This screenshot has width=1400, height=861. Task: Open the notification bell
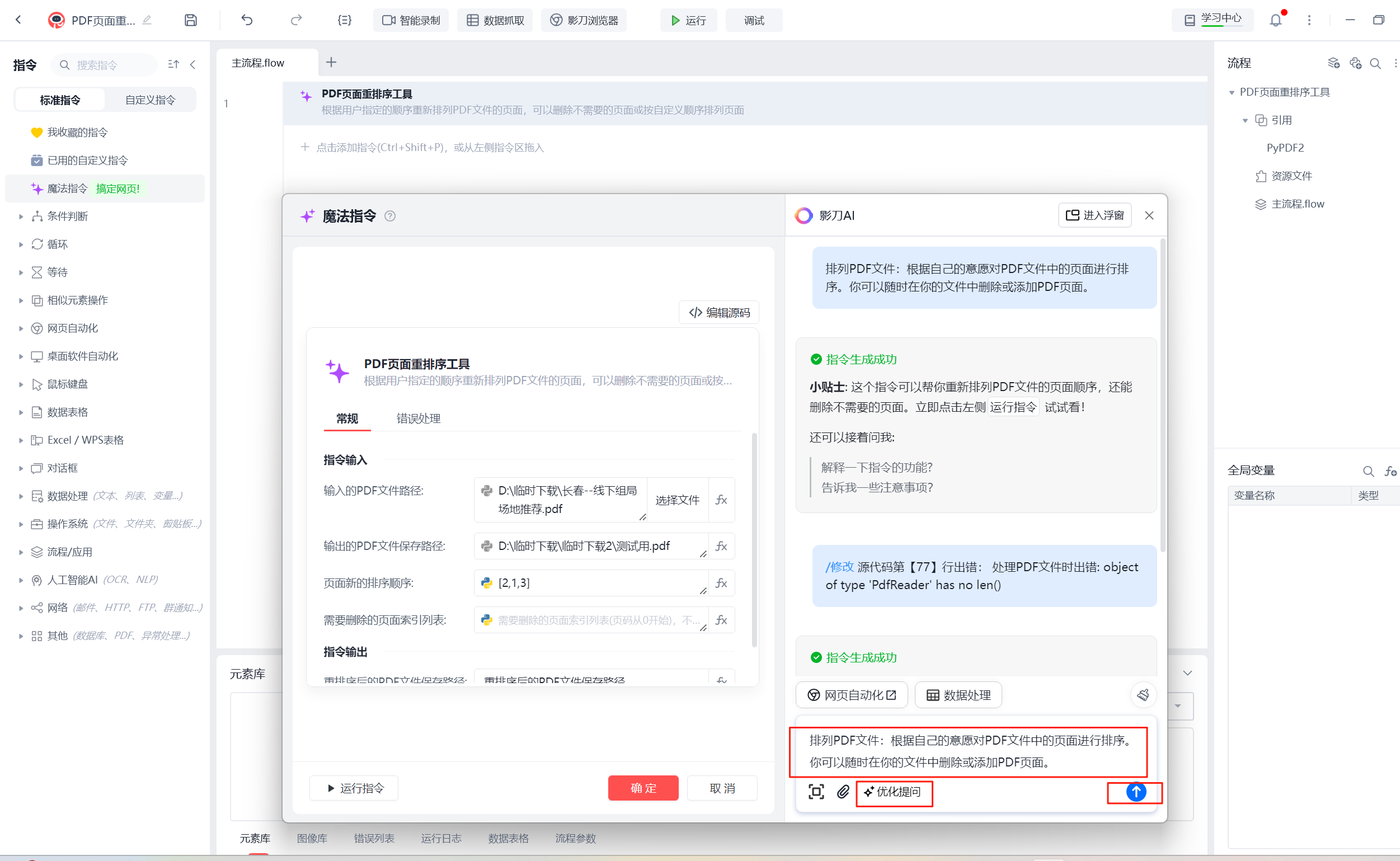pyautogui.click(x=1275, y=21)
